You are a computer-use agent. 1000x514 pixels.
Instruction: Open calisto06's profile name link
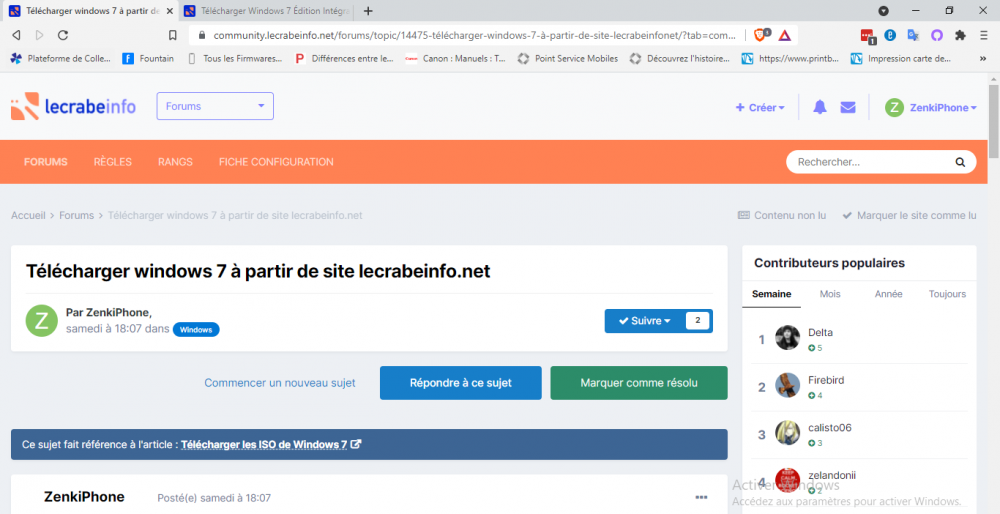pos(830,428)
